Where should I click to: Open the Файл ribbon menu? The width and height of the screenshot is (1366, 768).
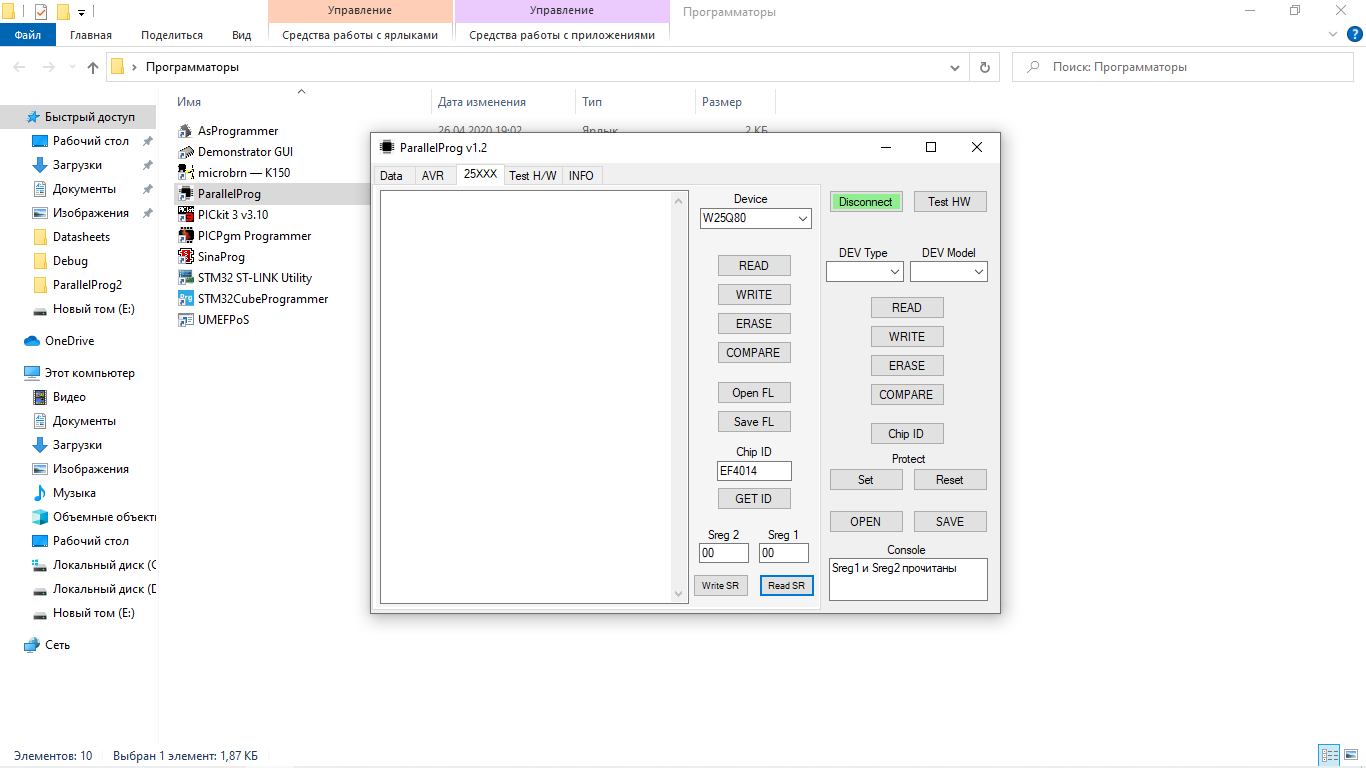(28, 35)
